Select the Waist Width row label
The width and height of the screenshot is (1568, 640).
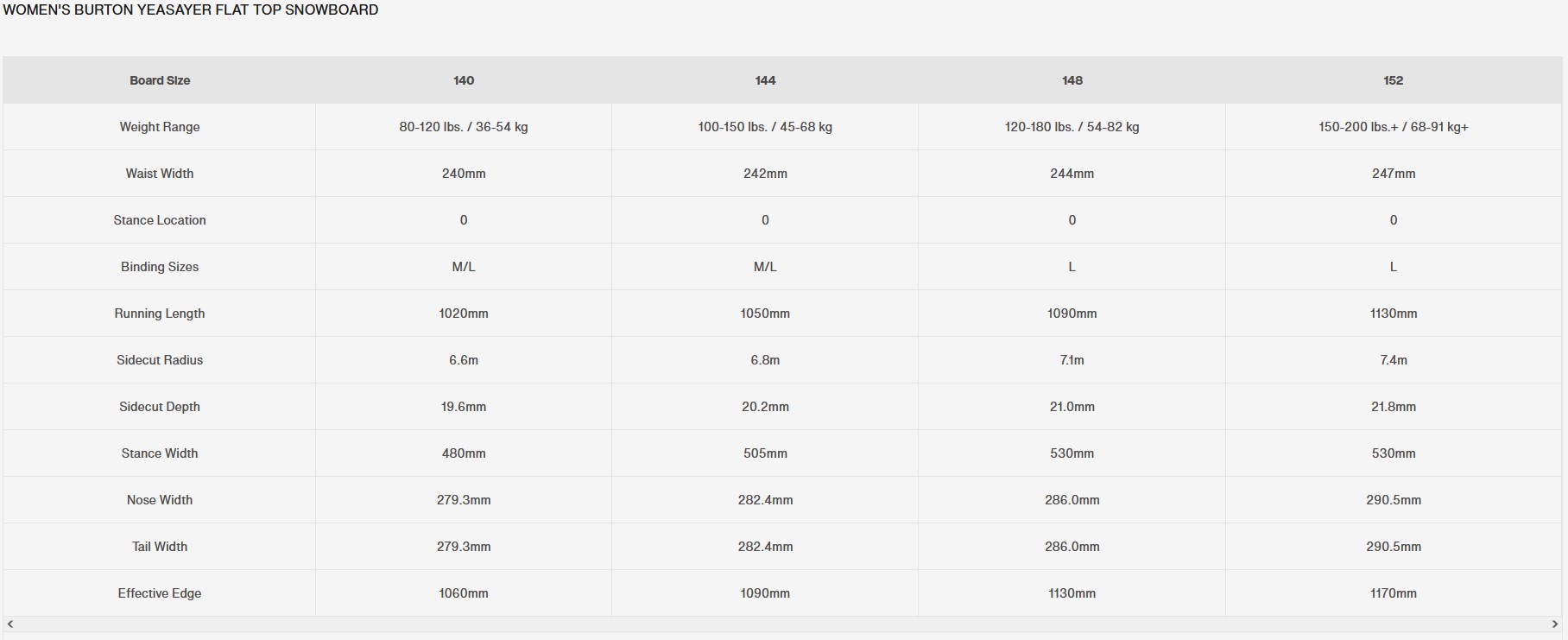[x=160, y=174]
